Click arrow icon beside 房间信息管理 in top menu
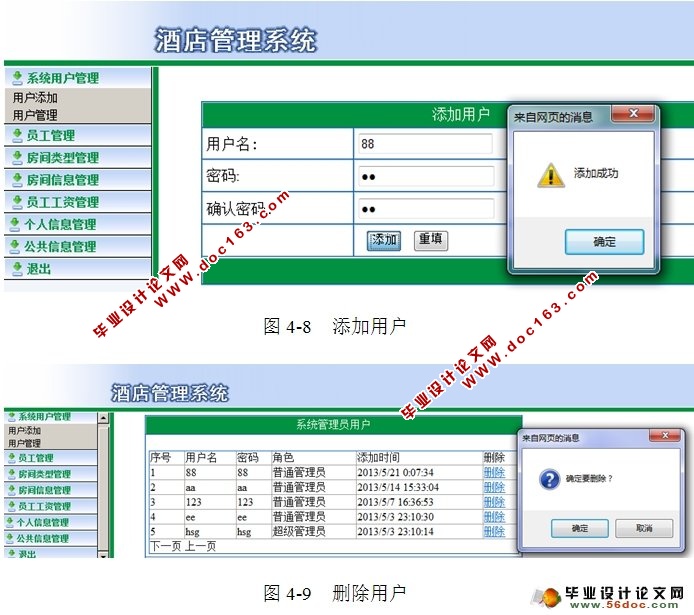The width and height of the screenshot is (694, 615). click(x=17, y=180)
